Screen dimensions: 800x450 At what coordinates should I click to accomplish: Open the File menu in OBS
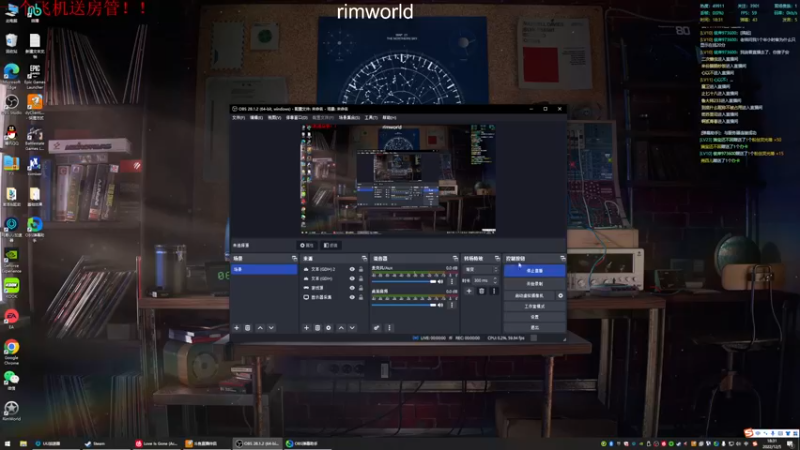coord(238,117)
